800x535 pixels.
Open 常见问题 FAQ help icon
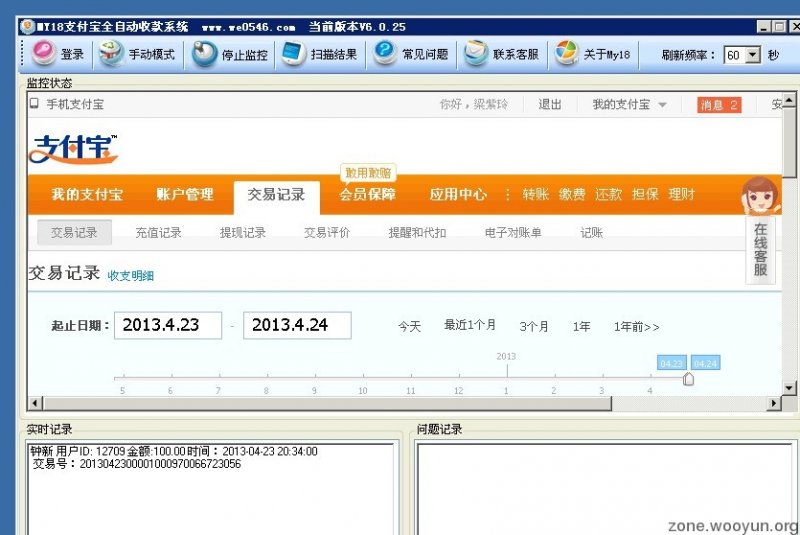(x=385, y=54)
